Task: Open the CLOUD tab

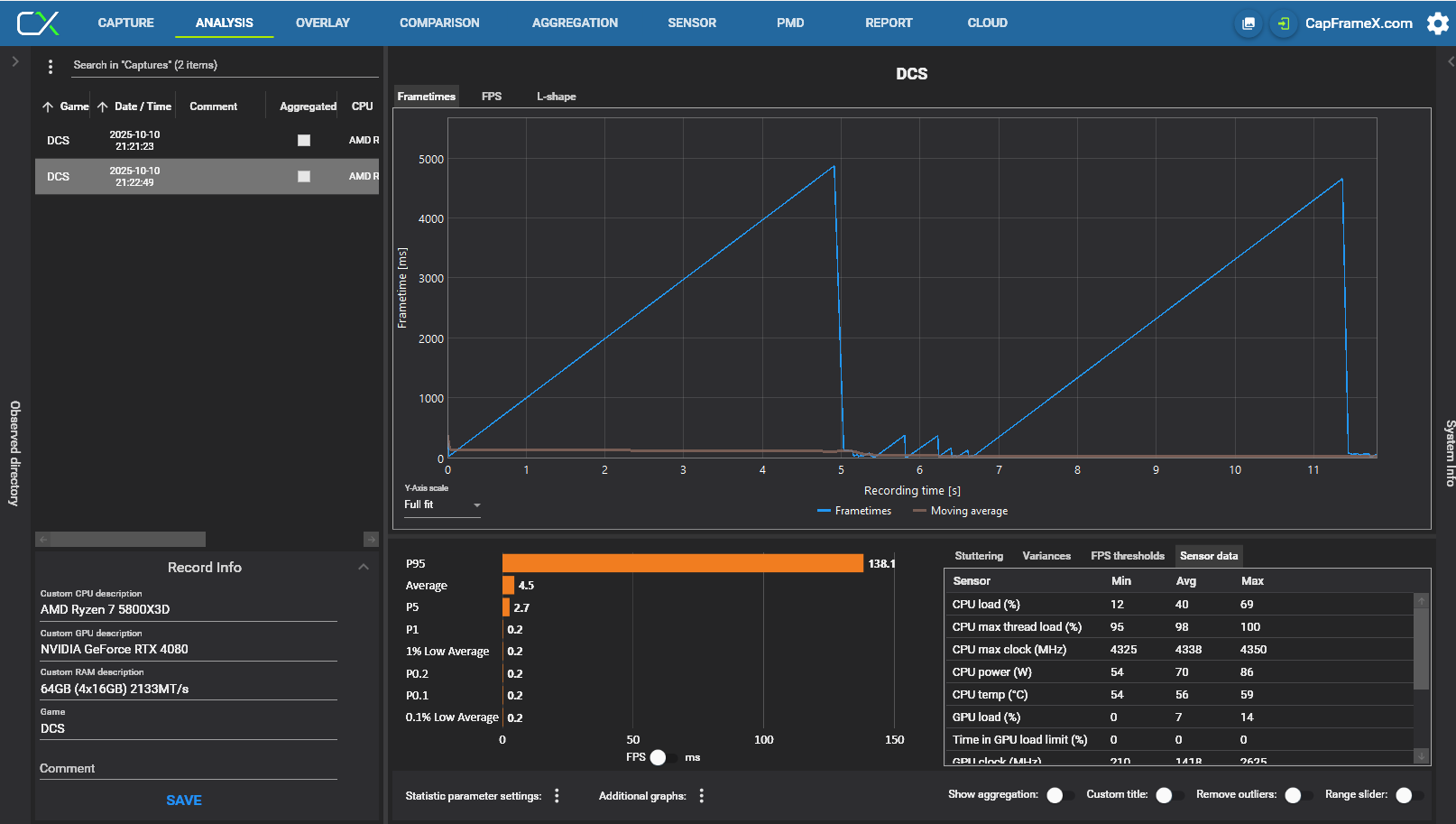Action: click(x=987, y=23)
